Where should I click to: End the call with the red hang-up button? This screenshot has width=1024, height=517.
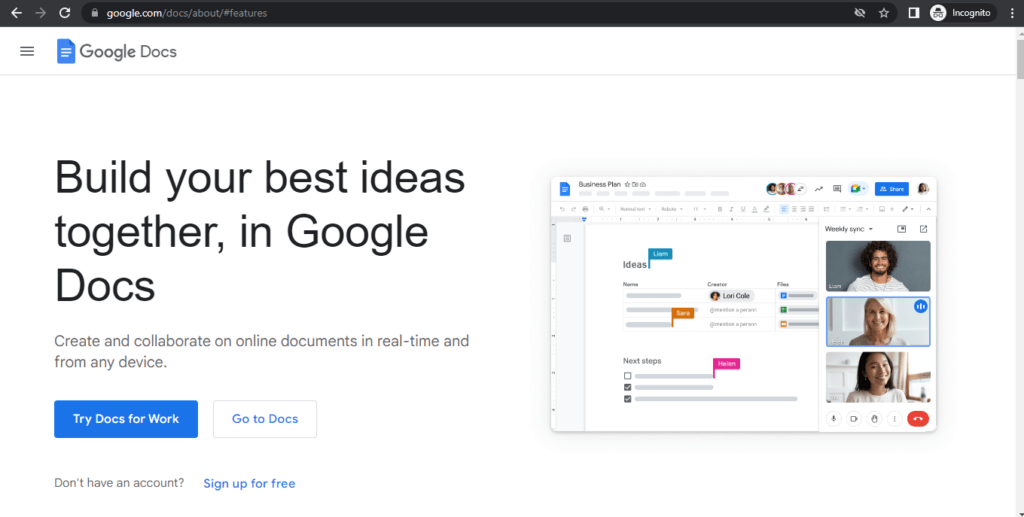pos(918,419)
